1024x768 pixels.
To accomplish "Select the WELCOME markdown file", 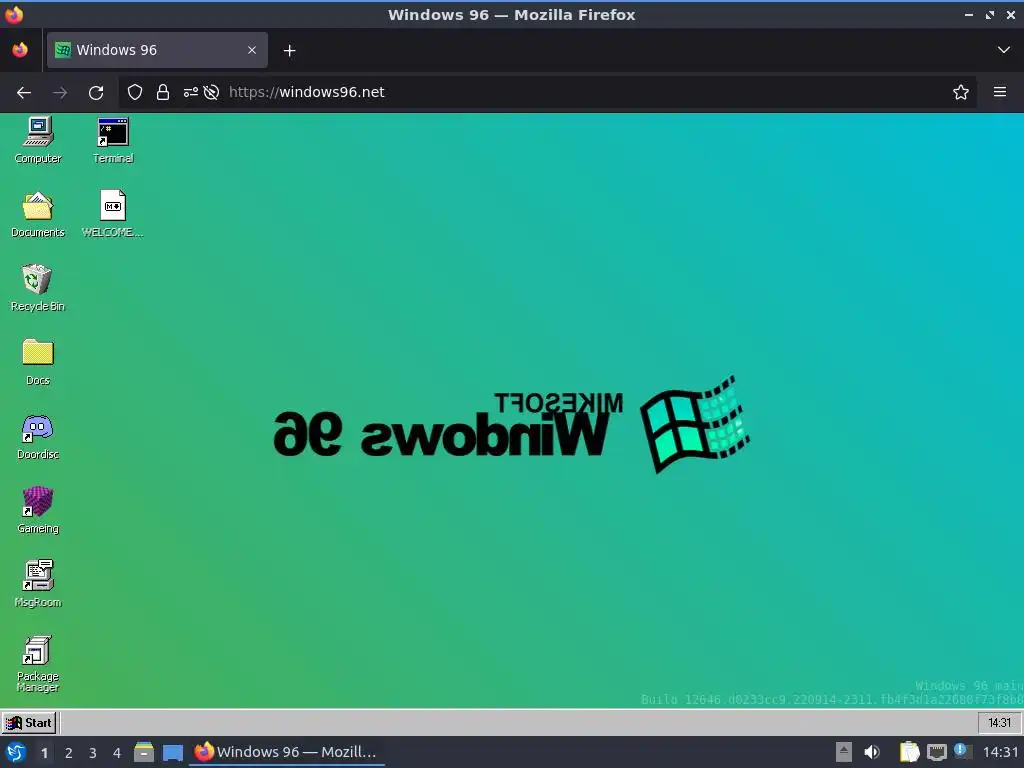I will (x=112, y=214).
